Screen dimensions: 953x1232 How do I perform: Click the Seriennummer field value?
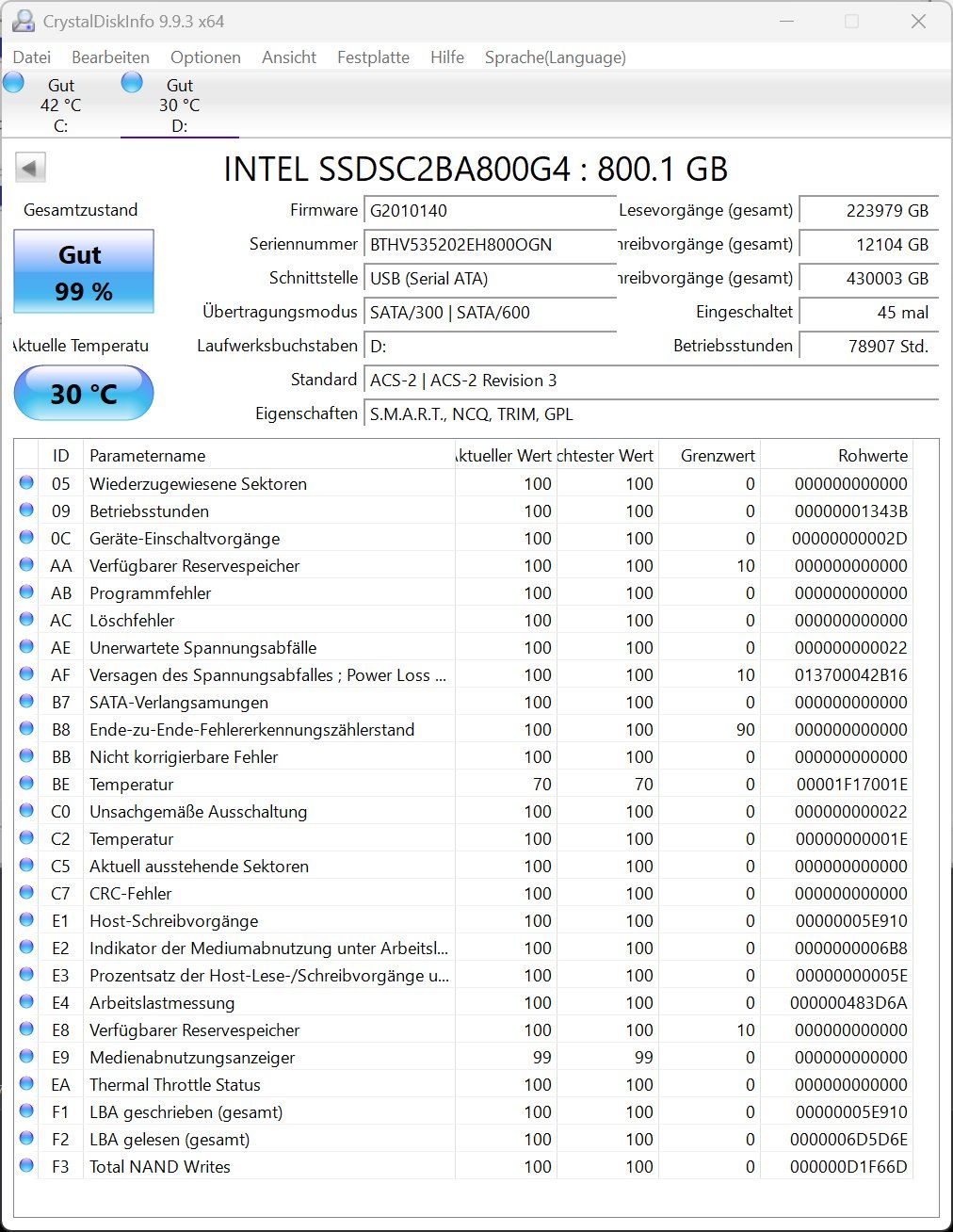point(490,245)
